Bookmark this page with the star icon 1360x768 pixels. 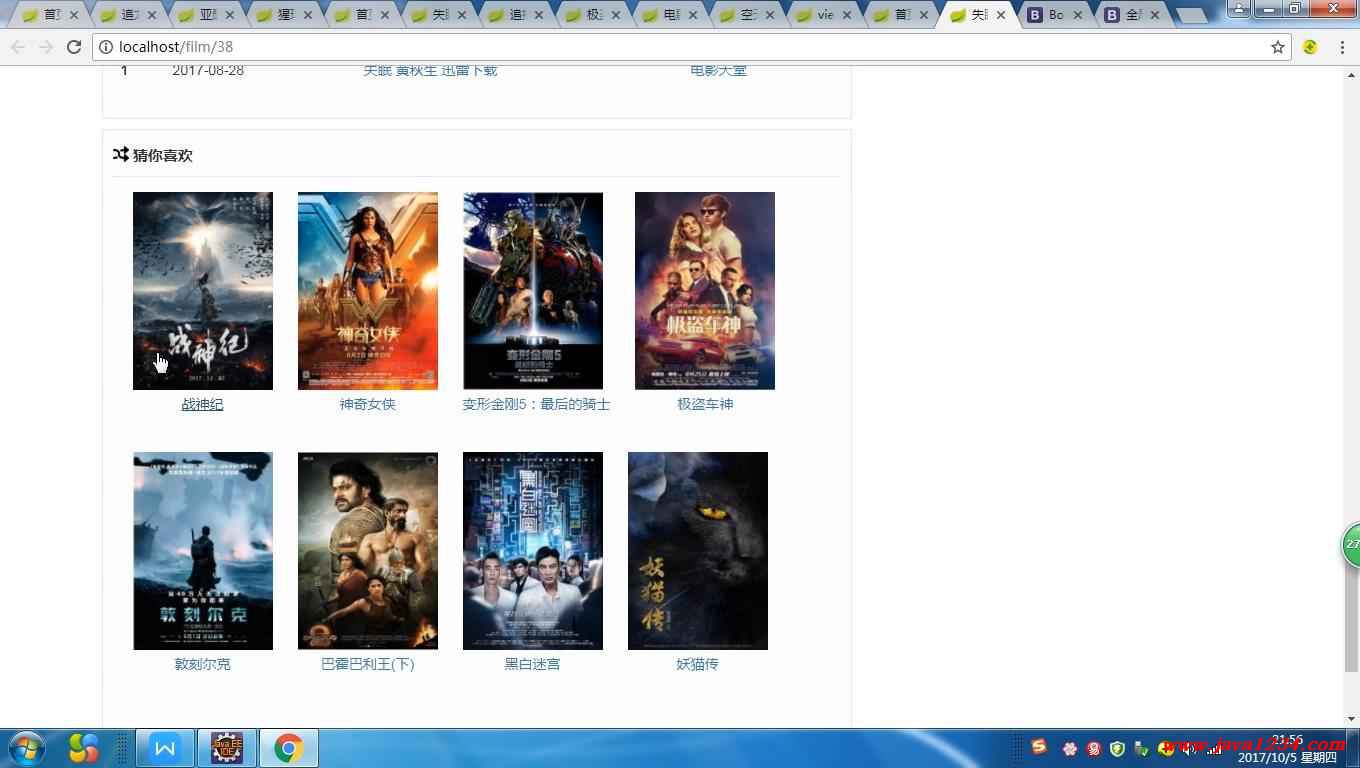1277,47
